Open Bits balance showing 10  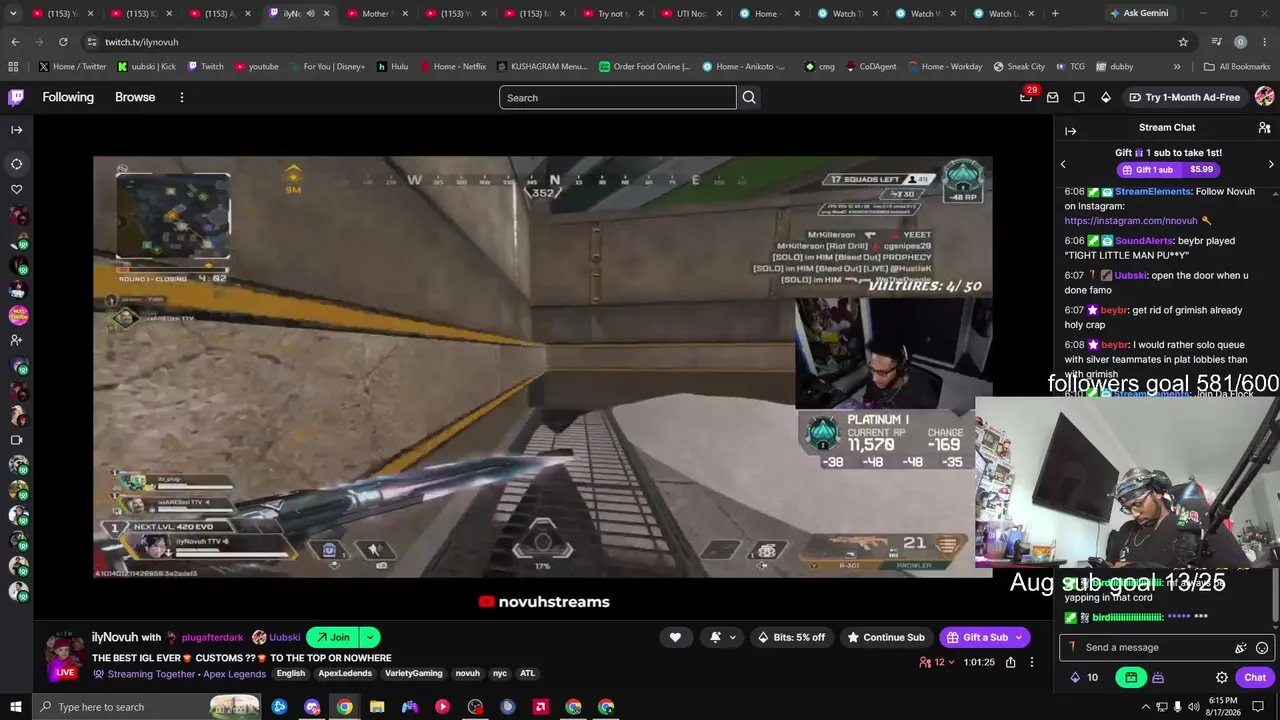pyautogui.click(x=1084, y=677)
